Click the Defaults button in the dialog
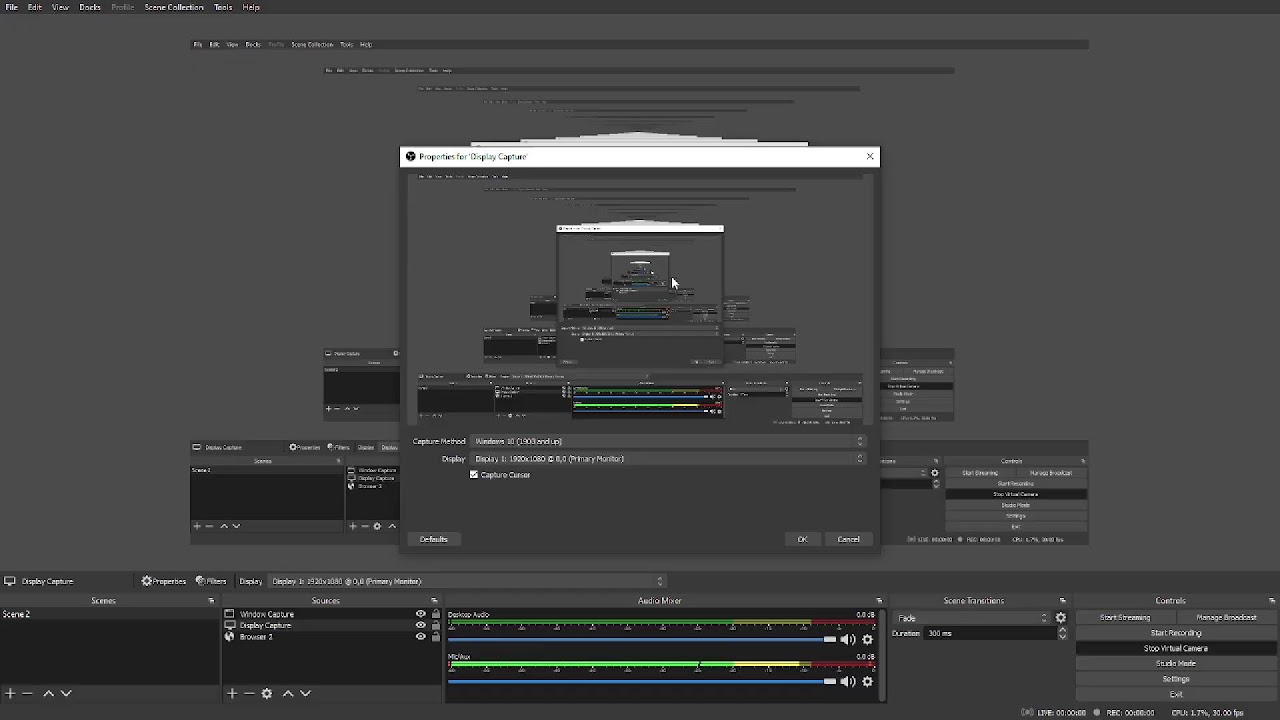 coord(434,539)
